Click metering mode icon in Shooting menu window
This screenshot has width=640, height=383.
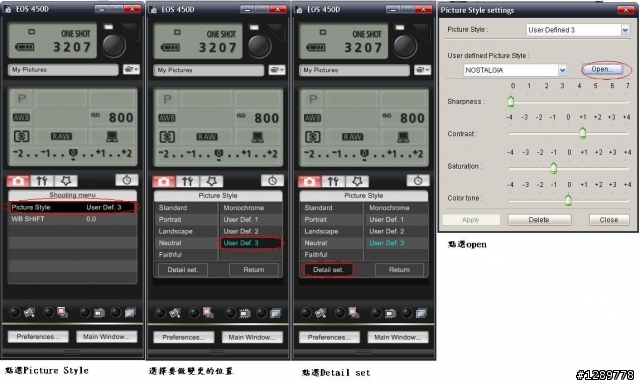21,136
